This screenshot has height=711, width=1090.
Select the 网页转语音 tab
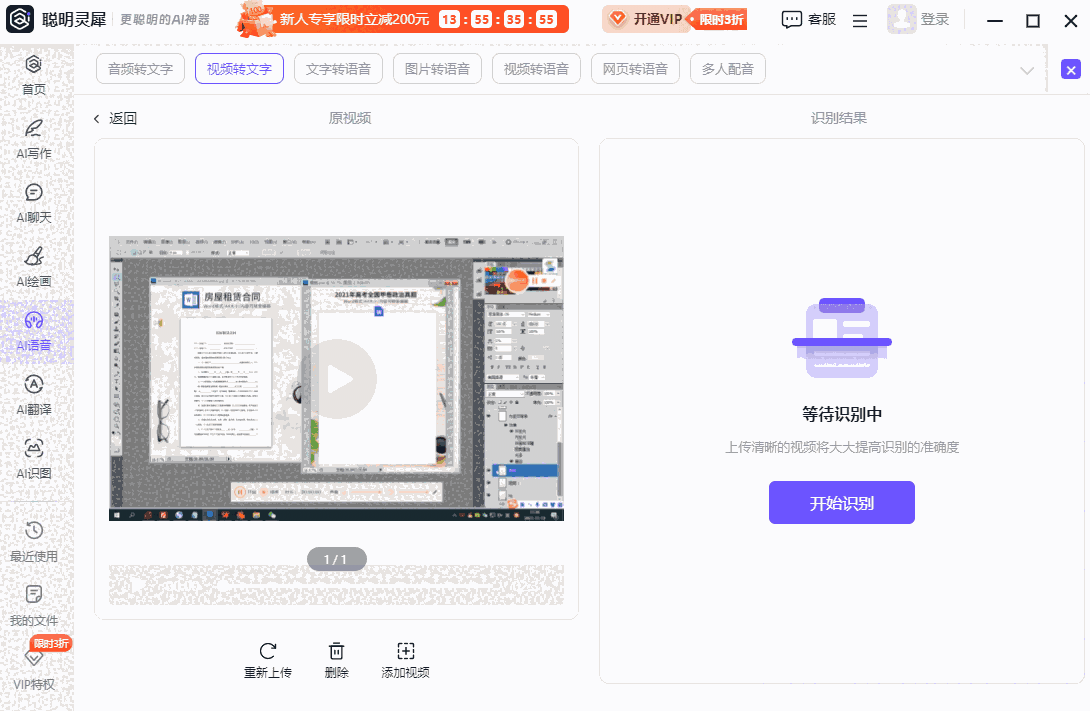coord(635,69)
